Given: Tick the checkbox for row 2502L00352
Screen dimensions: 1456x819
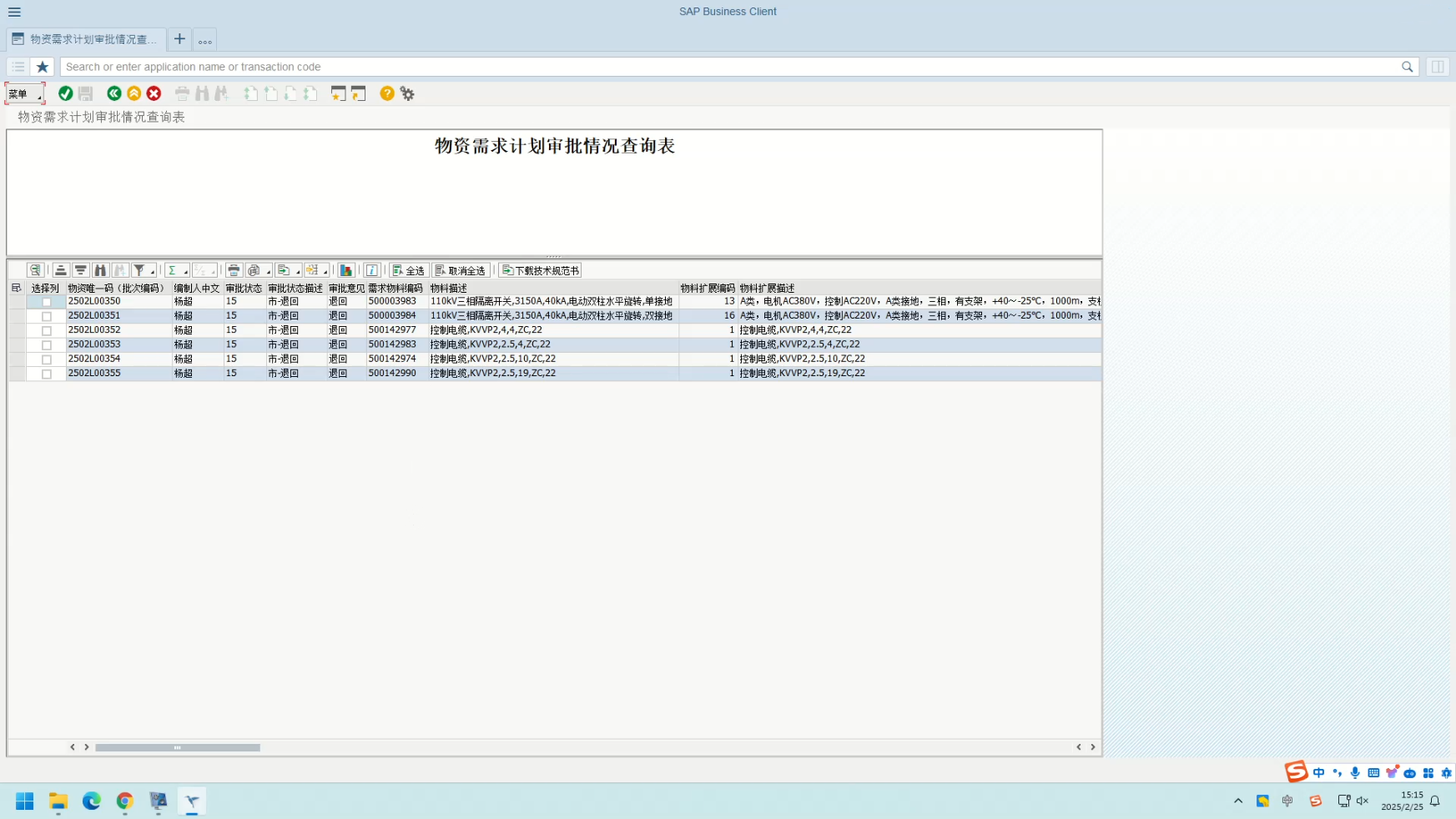Looking at the screenshot, I should coord(47,331).
